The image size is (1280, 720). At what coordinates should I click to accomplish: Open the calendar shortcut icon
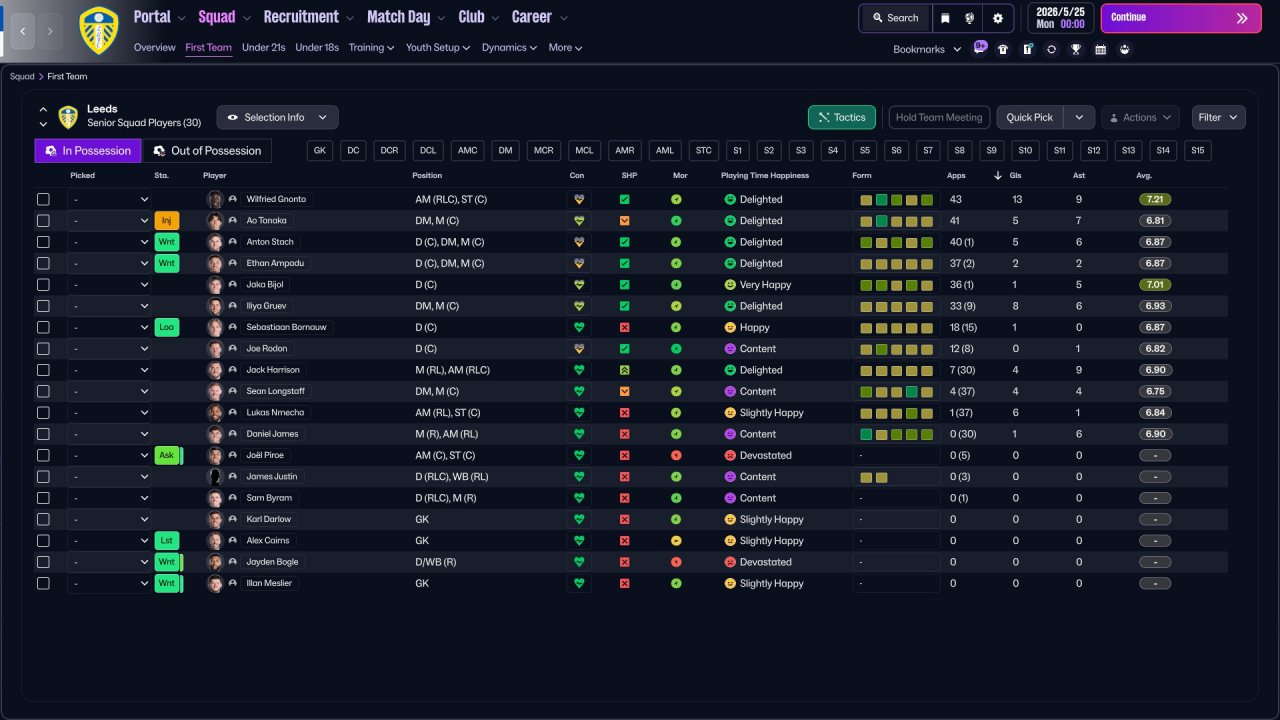pos(1100,49)
